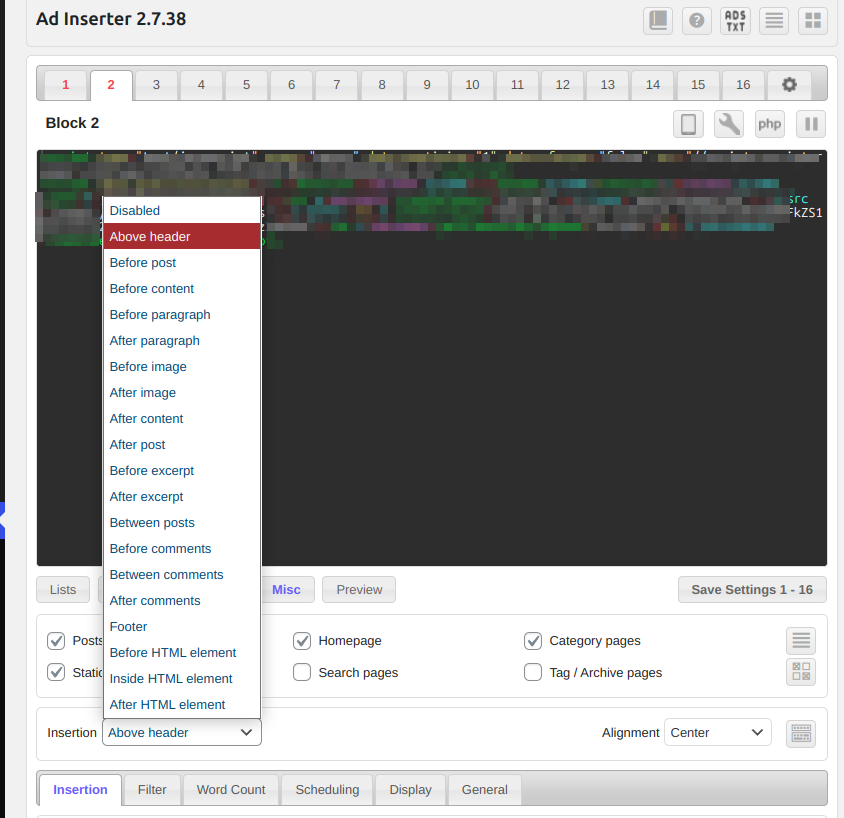The height and width of the screenshot is (818, 844).
Task: Uncheck the Category pages checkbox
Action: [x=533, y=641]
